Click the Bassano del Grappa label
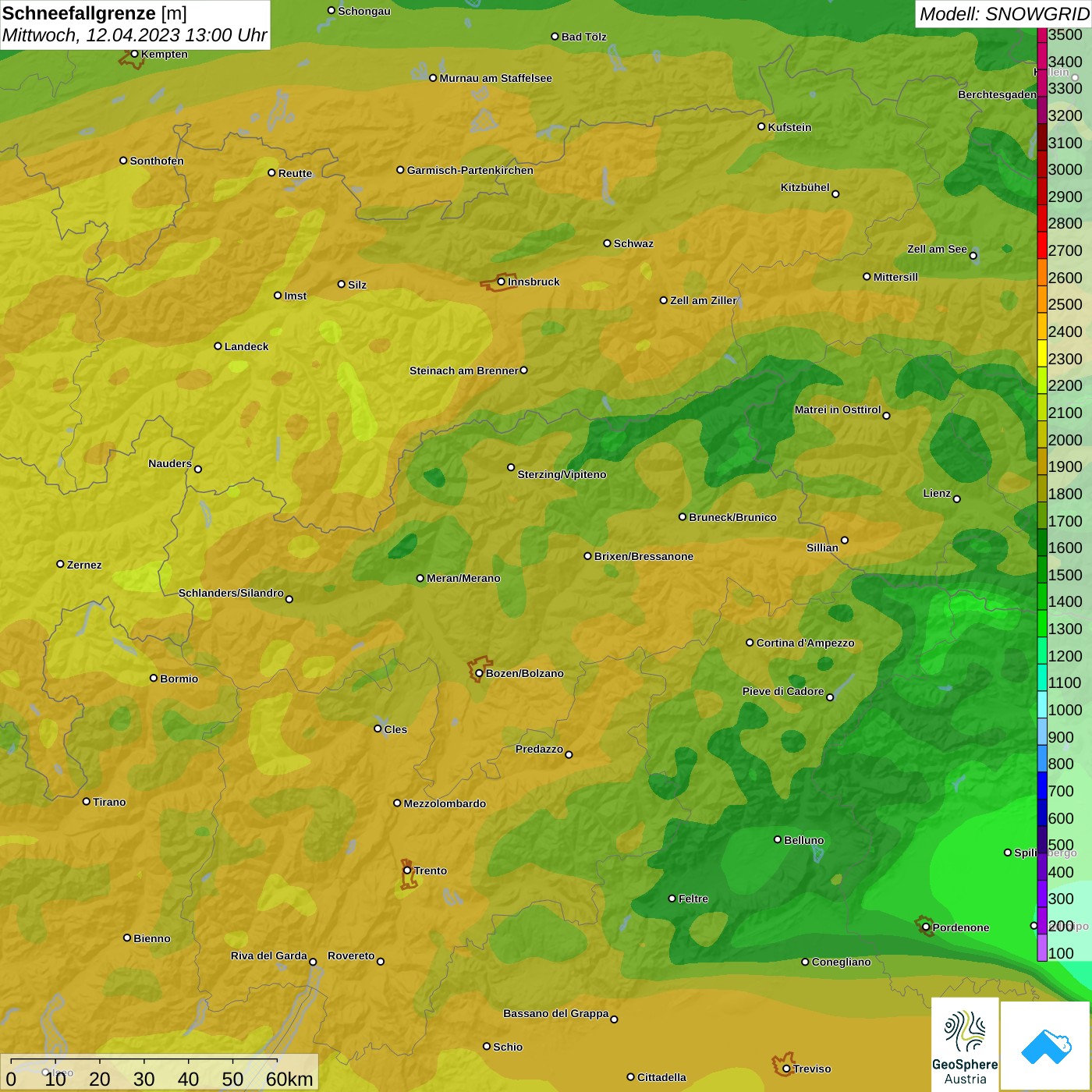This screenshot has height=1092, width=1092. pos(555,1013)
